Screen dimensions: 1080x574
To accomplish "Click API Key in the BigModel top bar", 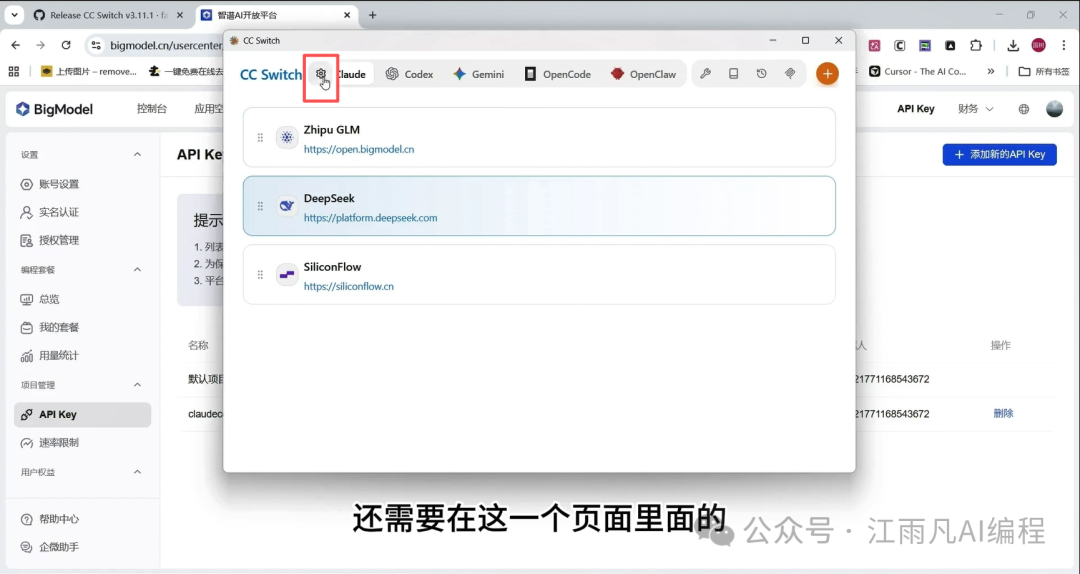I will [x=915, y=109].
